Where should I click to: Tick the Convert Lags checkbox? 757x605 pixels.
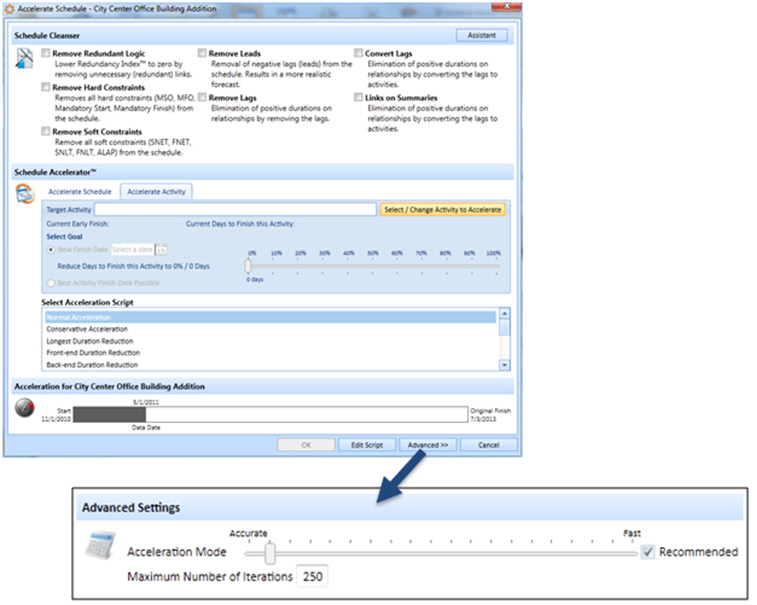coord(359,54)
